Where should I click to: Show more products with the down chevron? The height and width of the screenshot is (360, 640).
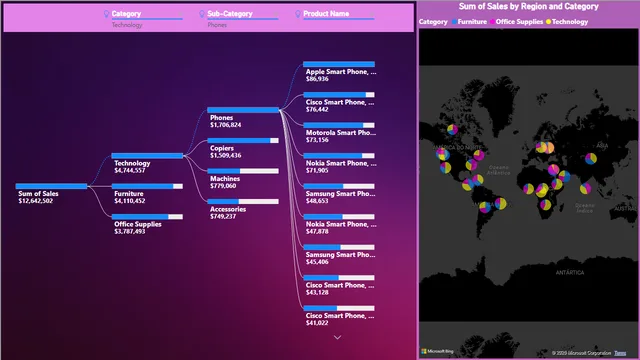click(x=338, y=338)
